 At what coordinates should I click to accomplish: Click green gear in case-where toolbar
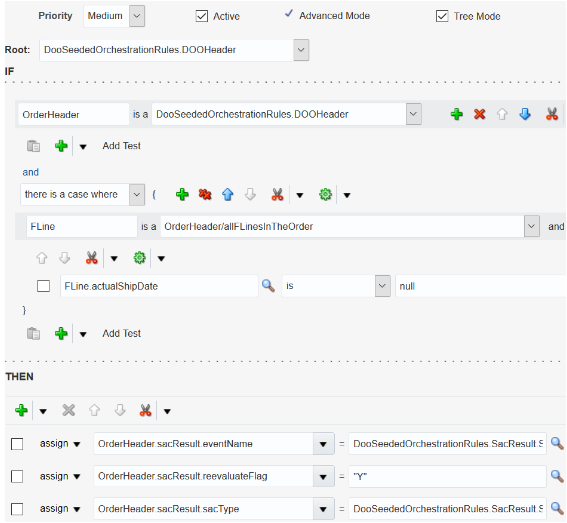pyautogui.click(x=325, y=195)
